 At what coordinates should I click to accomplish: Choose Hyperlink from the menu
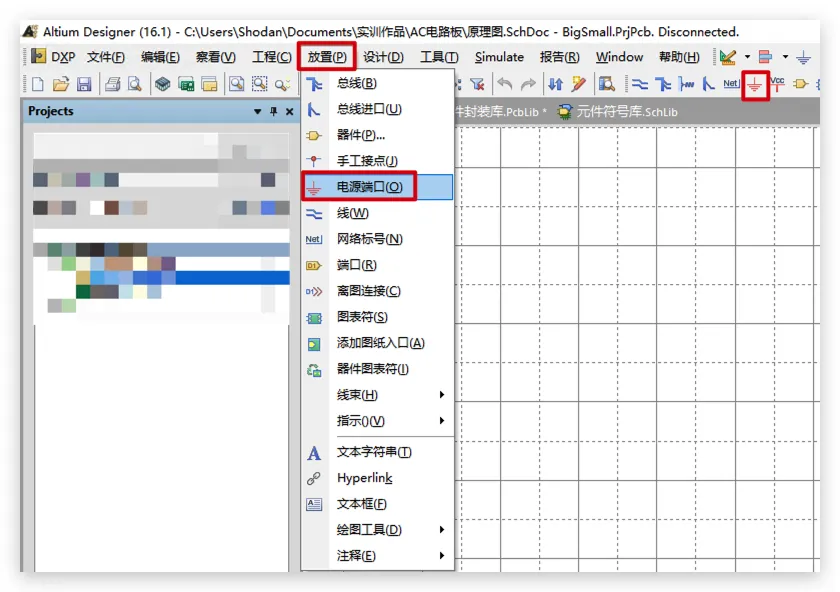(378, 478)
